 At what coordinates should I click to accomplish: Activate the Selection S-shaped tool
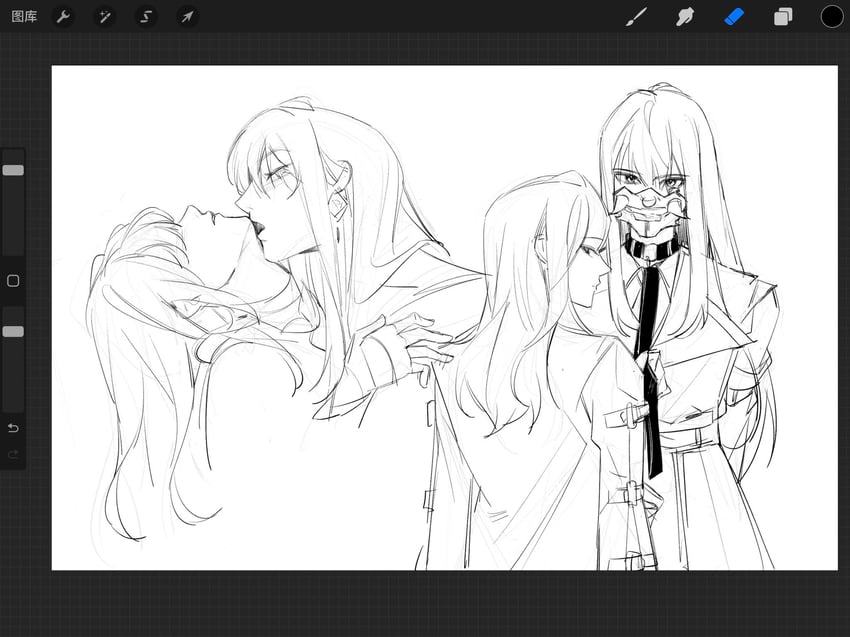pos(146,17)
